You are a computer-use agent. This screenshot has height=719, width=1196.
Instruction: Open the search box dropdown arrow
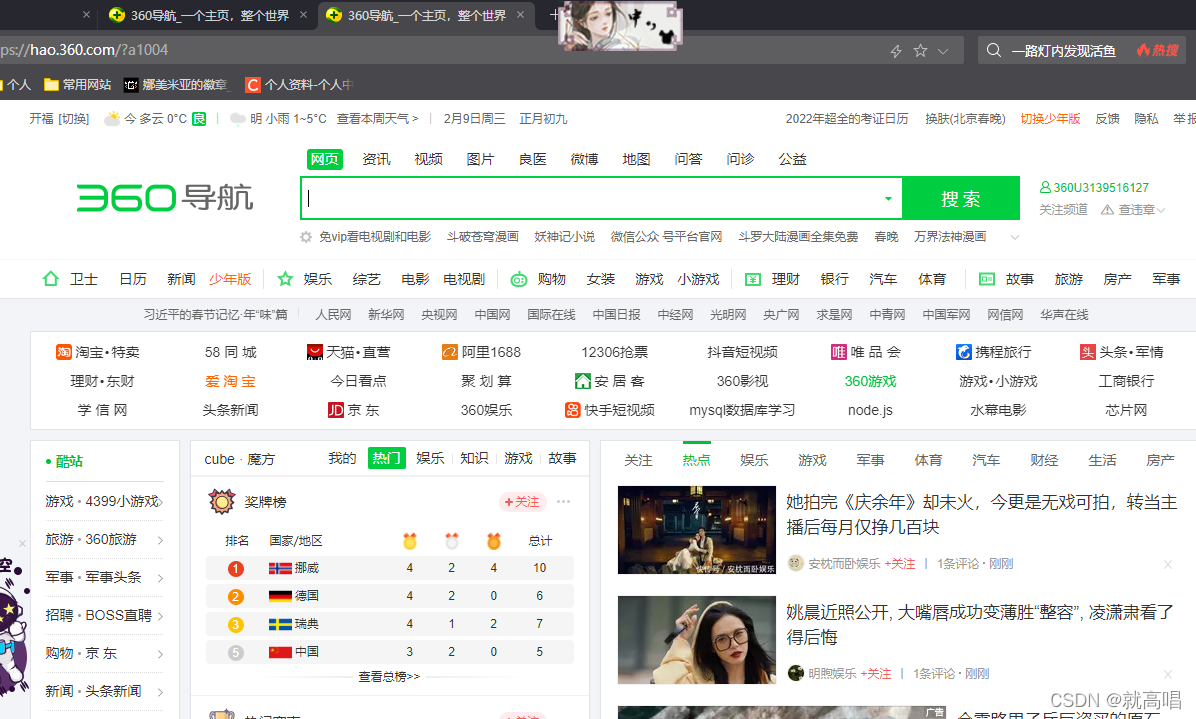coord(888,199)
